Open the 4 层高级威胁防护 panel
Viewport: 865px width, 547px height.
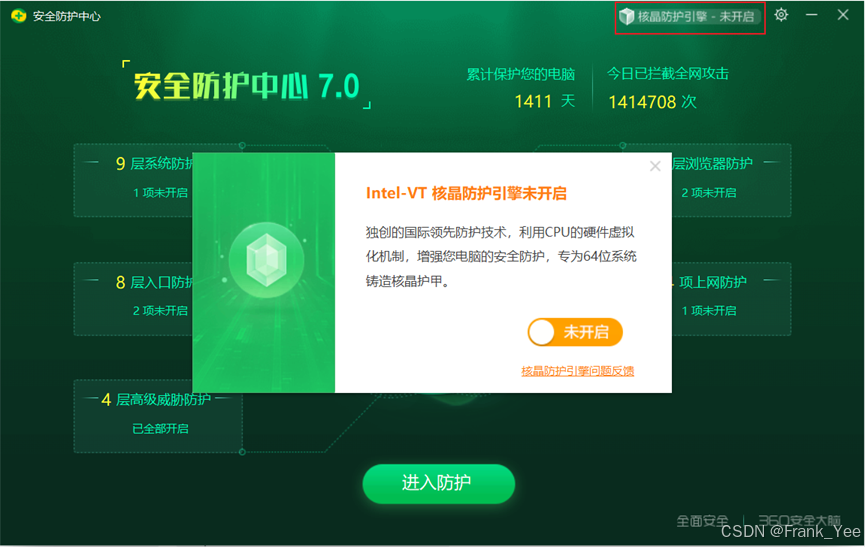(158, 416)
